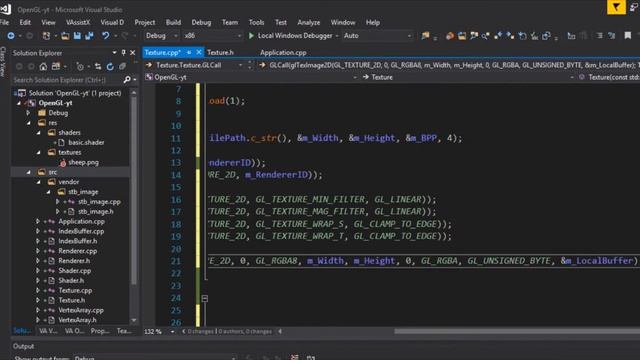
Task: Click the Visual Studio logo icon
Action: coord(6,9)
